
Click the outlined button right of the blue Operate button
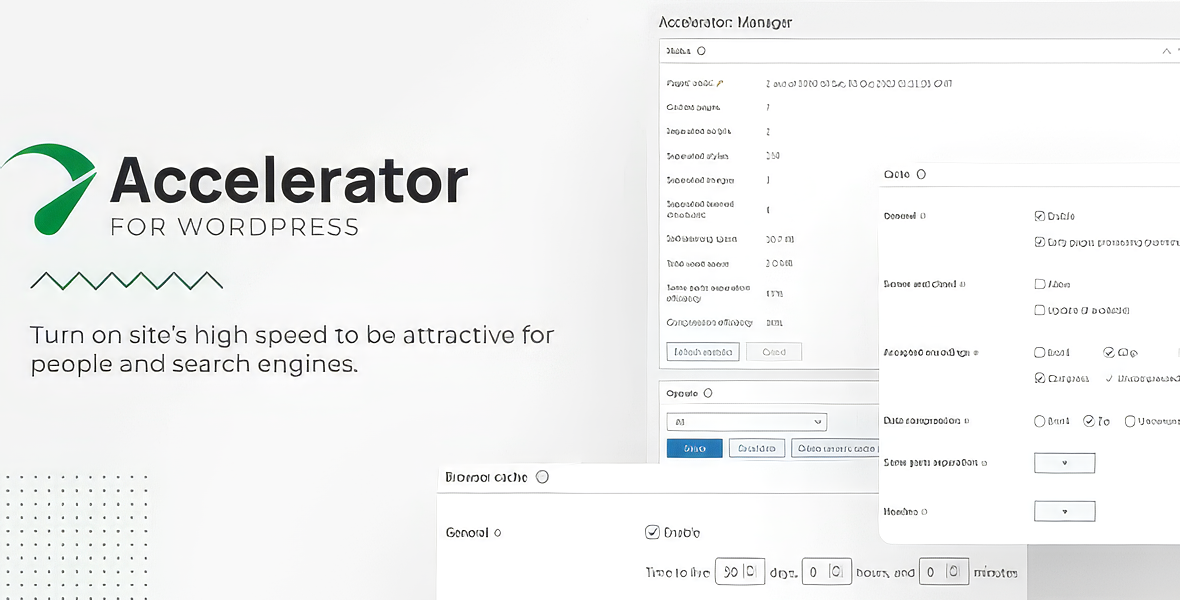pos(757,449)
